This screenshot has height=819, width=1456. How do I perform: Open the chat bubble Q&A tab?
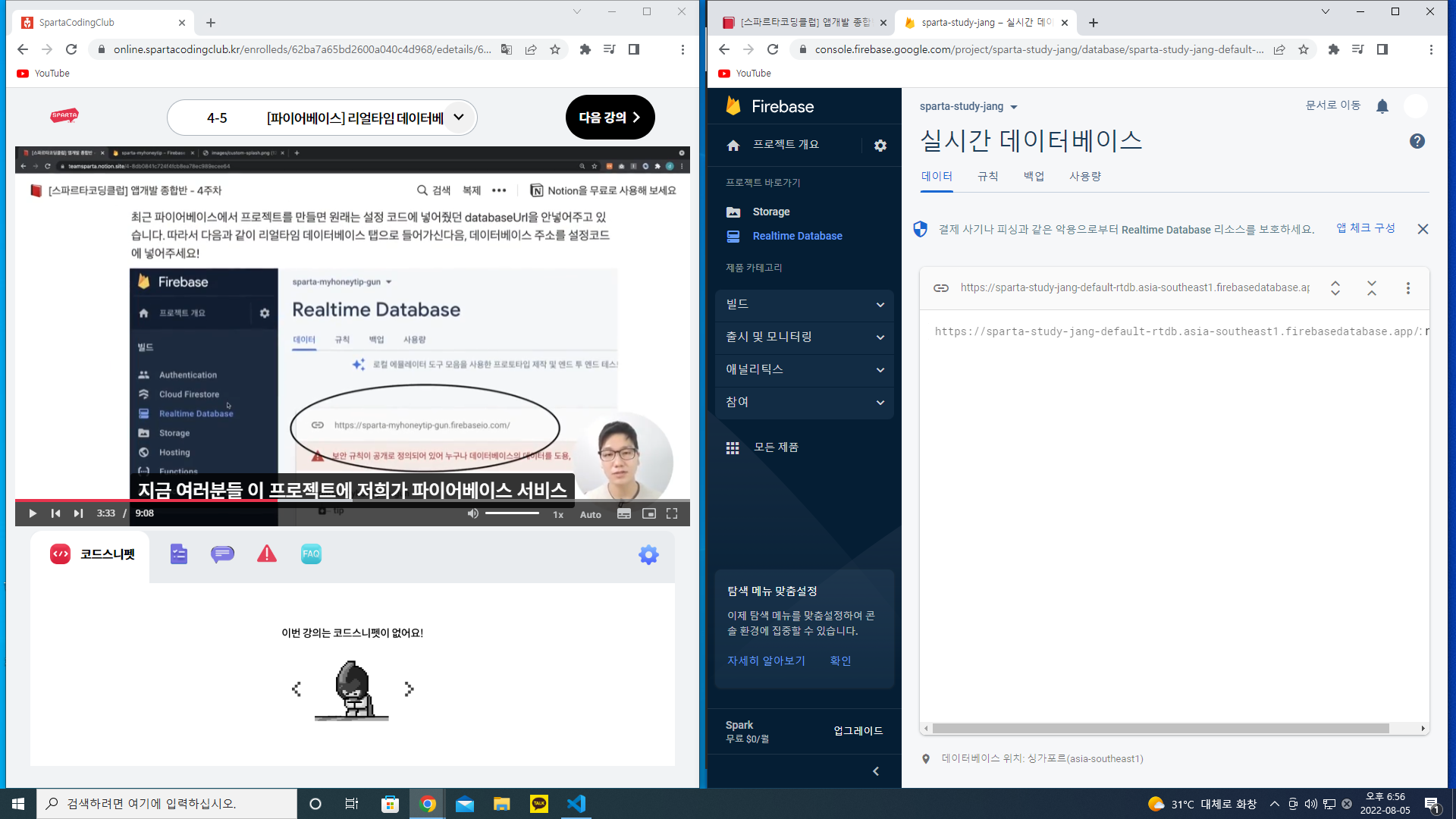pos(222,554)
